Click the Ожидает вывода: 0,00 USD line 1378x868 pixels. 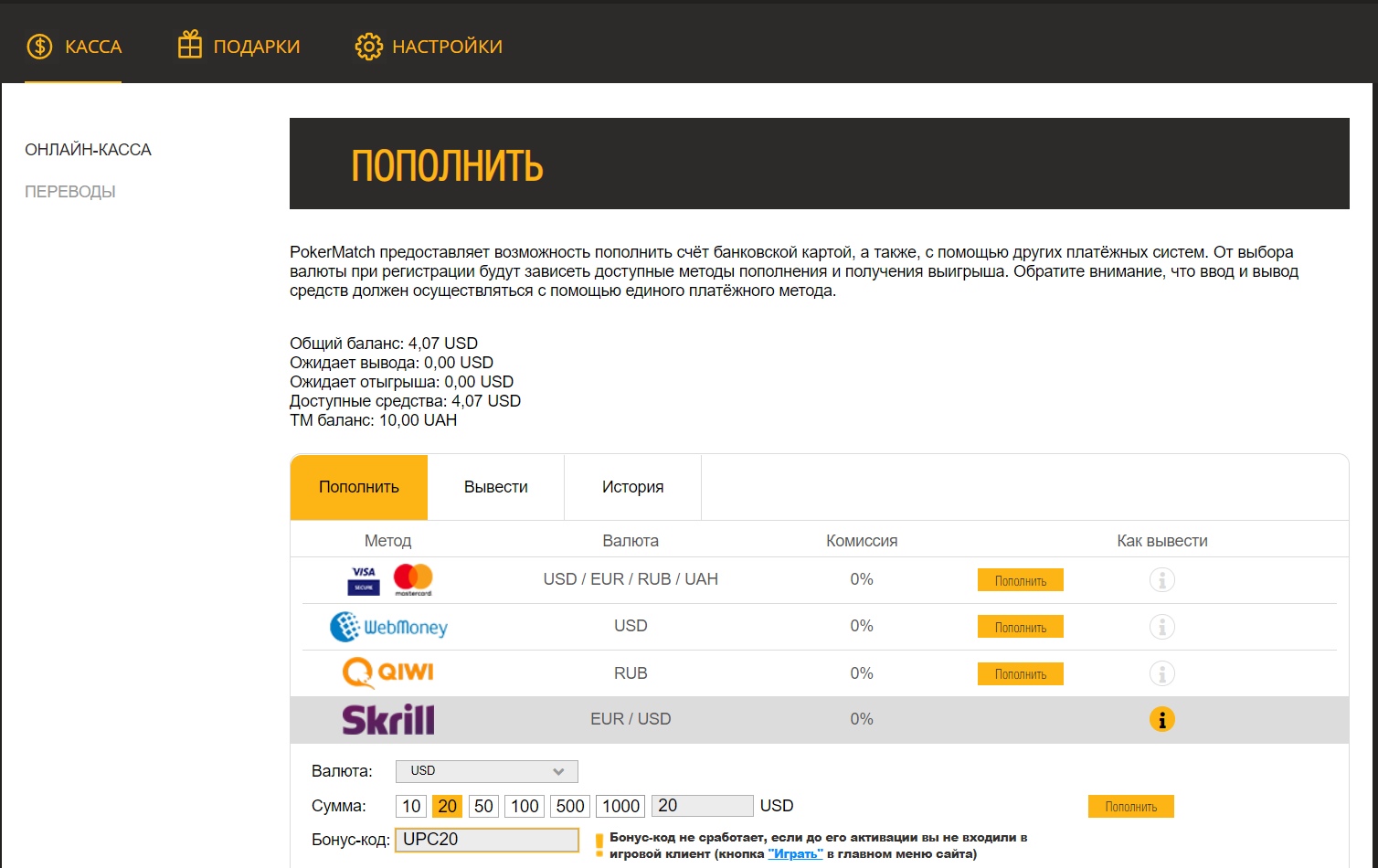(x=392, y=363)
